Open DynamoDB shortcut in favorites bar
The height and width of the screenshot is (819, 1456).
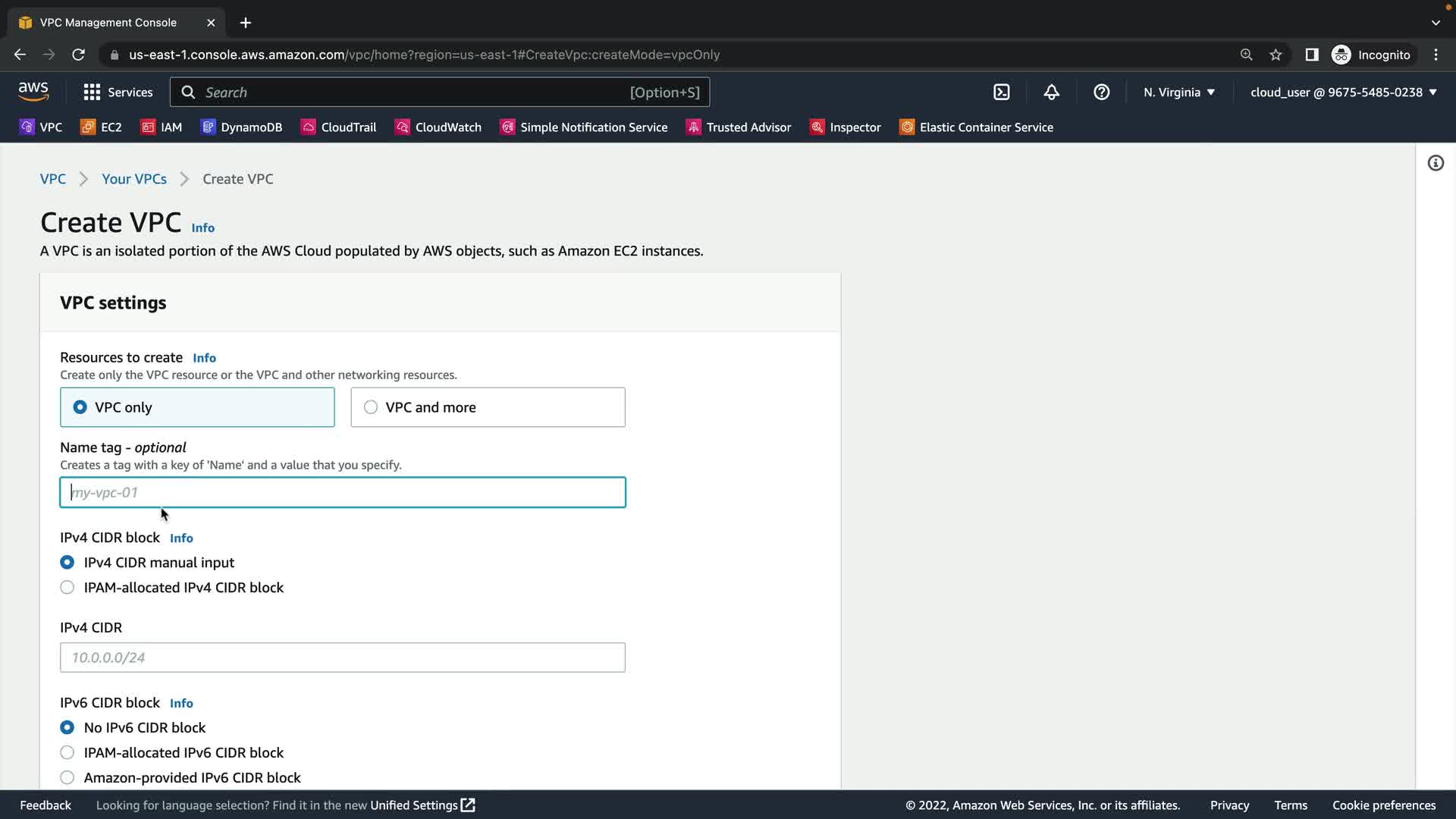241,127
